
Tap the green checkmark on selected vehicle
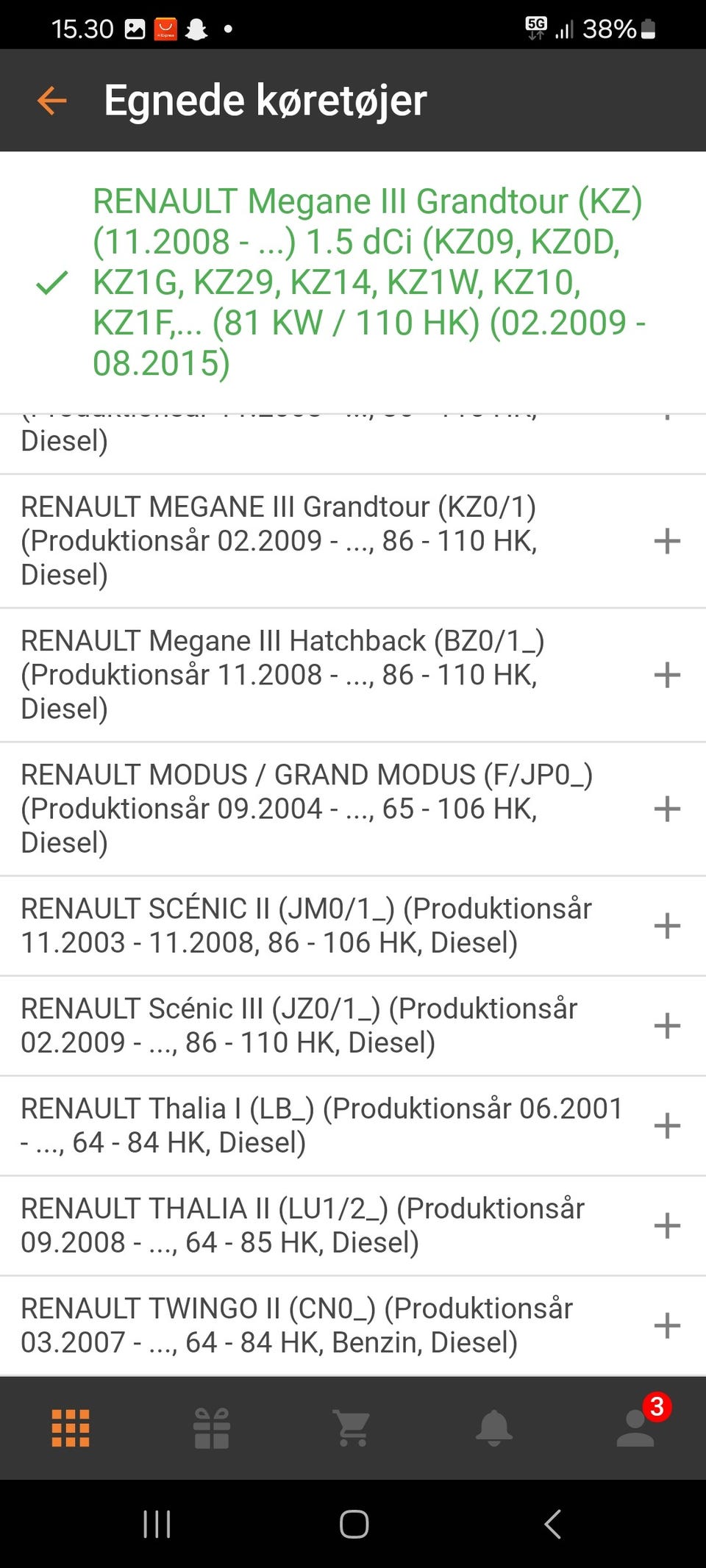point(51,282)
